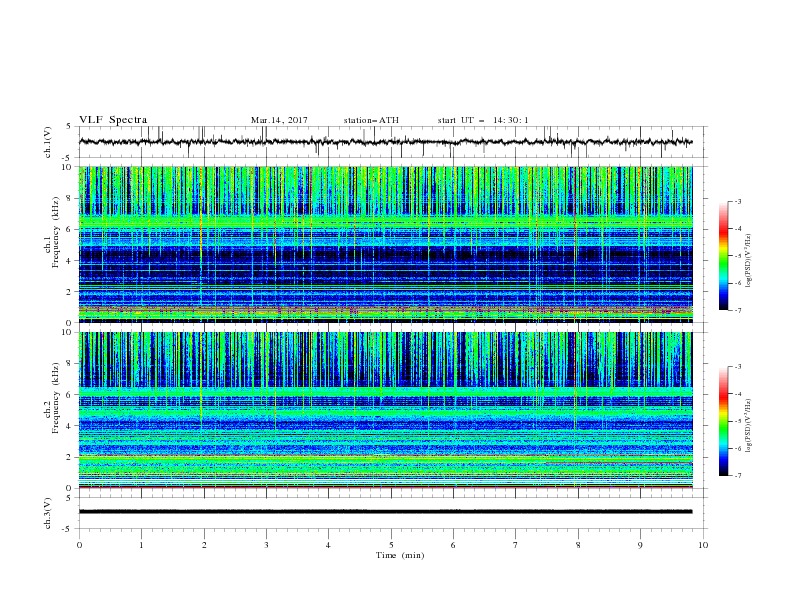Click the time axis tick label '5'
The image size is (792, 612).
(391, 545)
